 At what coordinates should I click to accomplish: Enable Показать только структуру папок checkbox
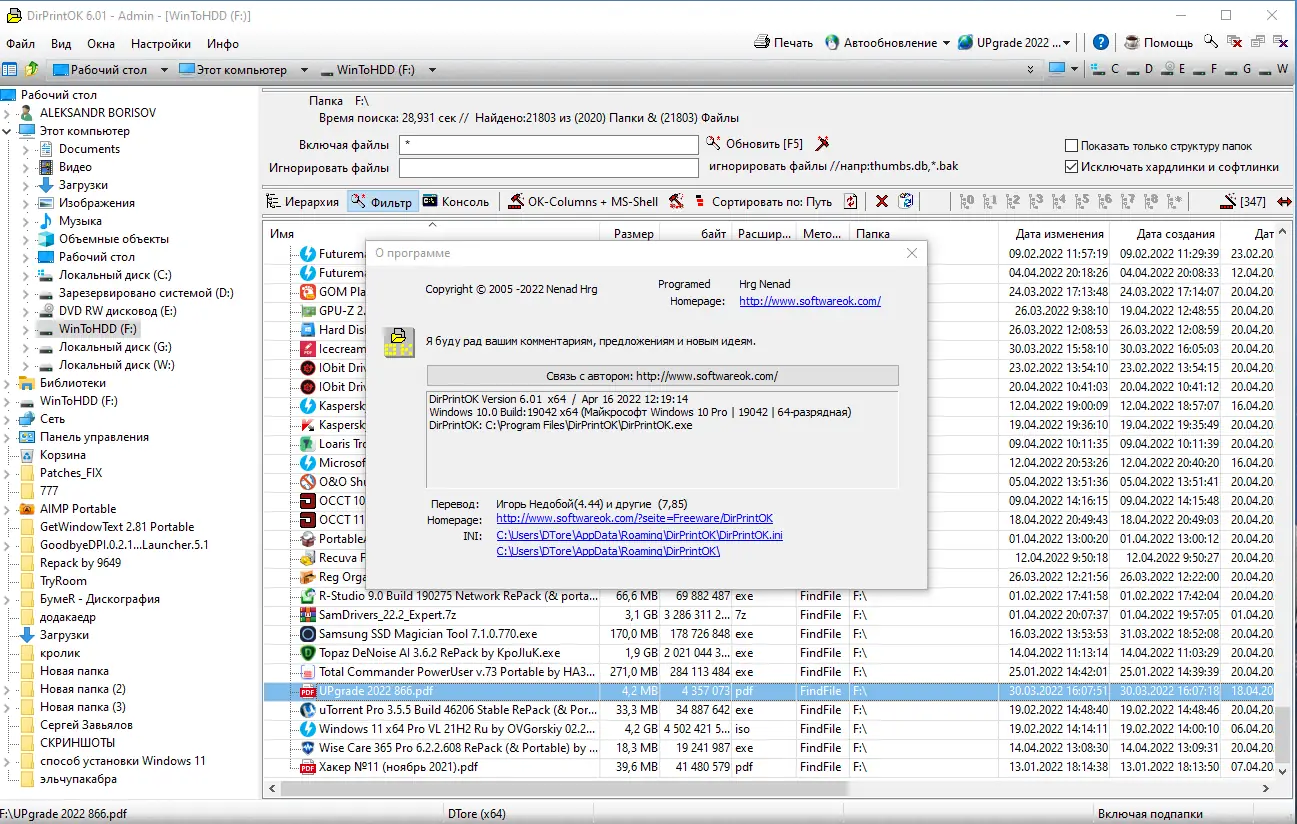tap(1072, 146)
